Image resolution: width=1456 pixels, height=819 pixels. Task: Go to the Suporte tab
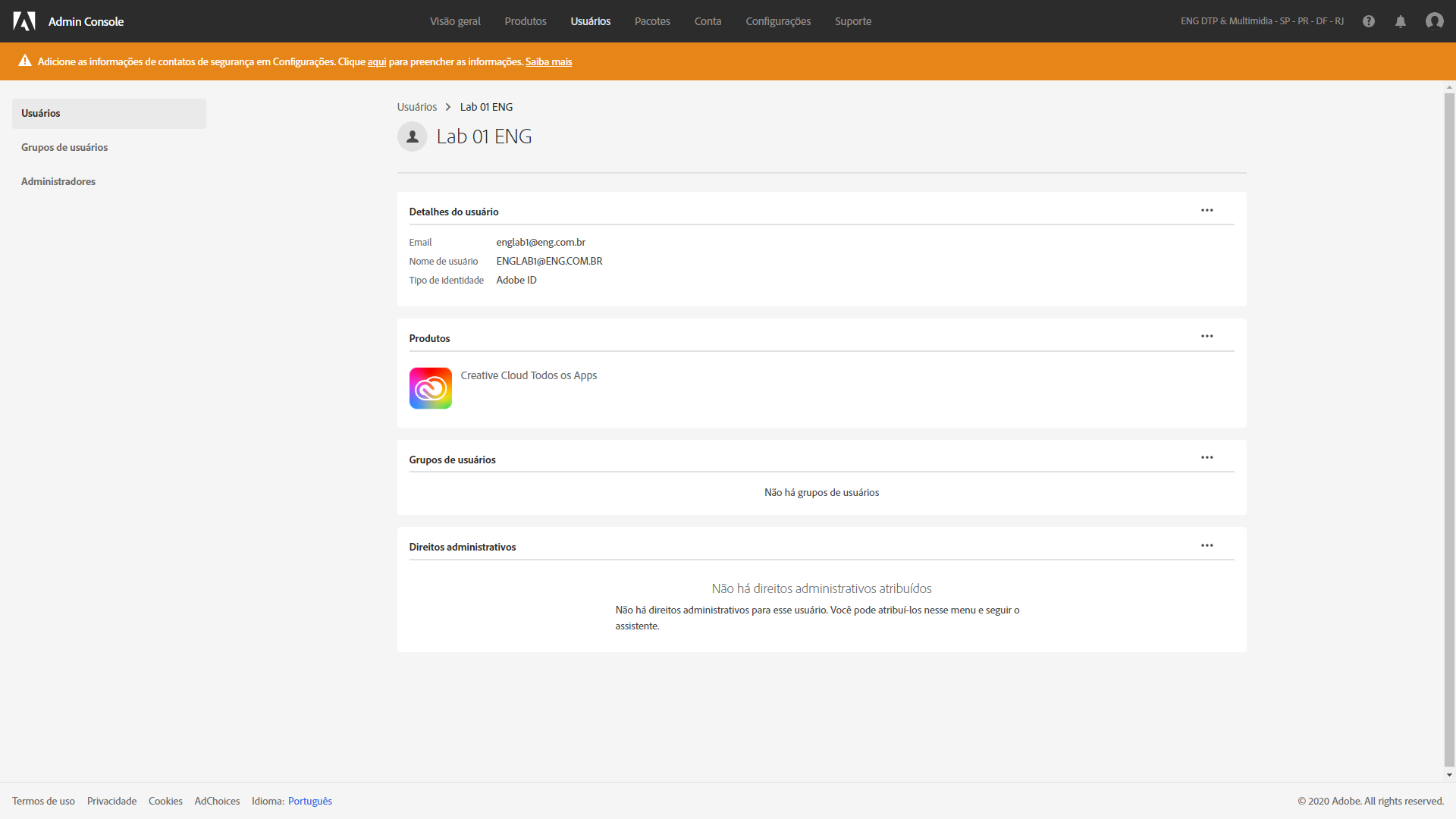[x=853, y=21]
